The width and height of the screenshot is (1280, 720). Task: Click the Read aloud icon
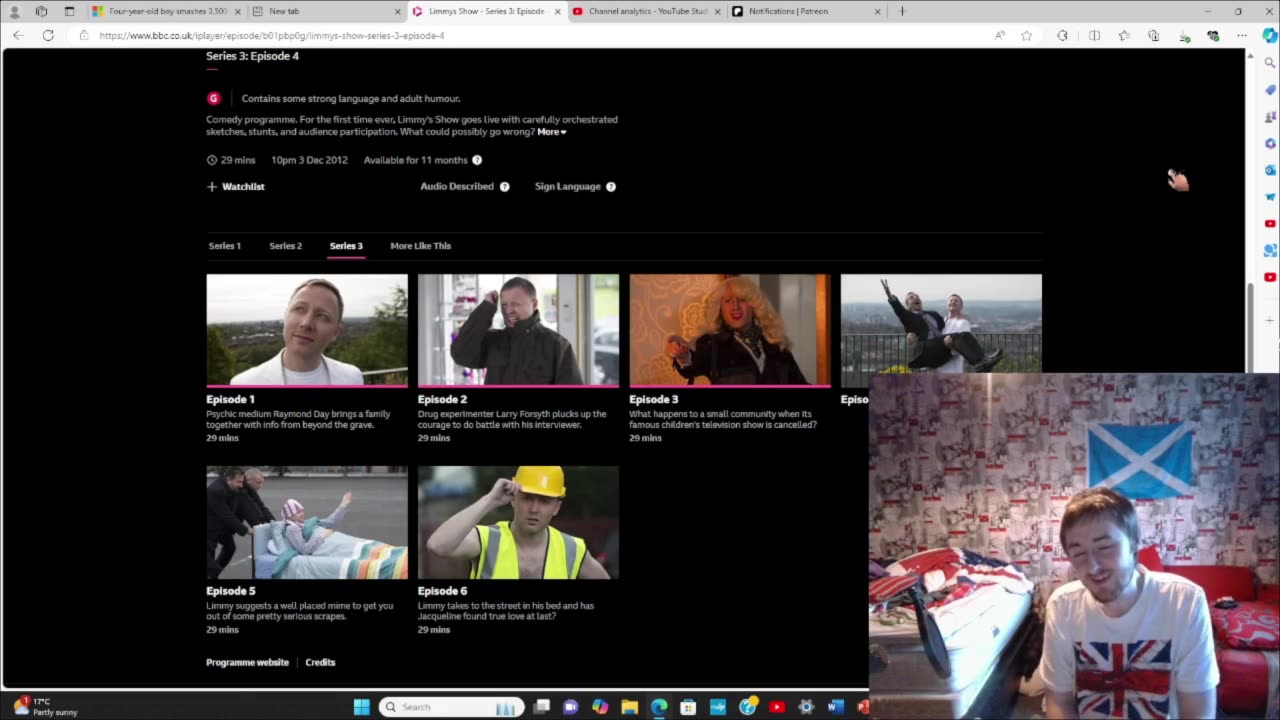pyautogui.click(x=1000, y=35)
